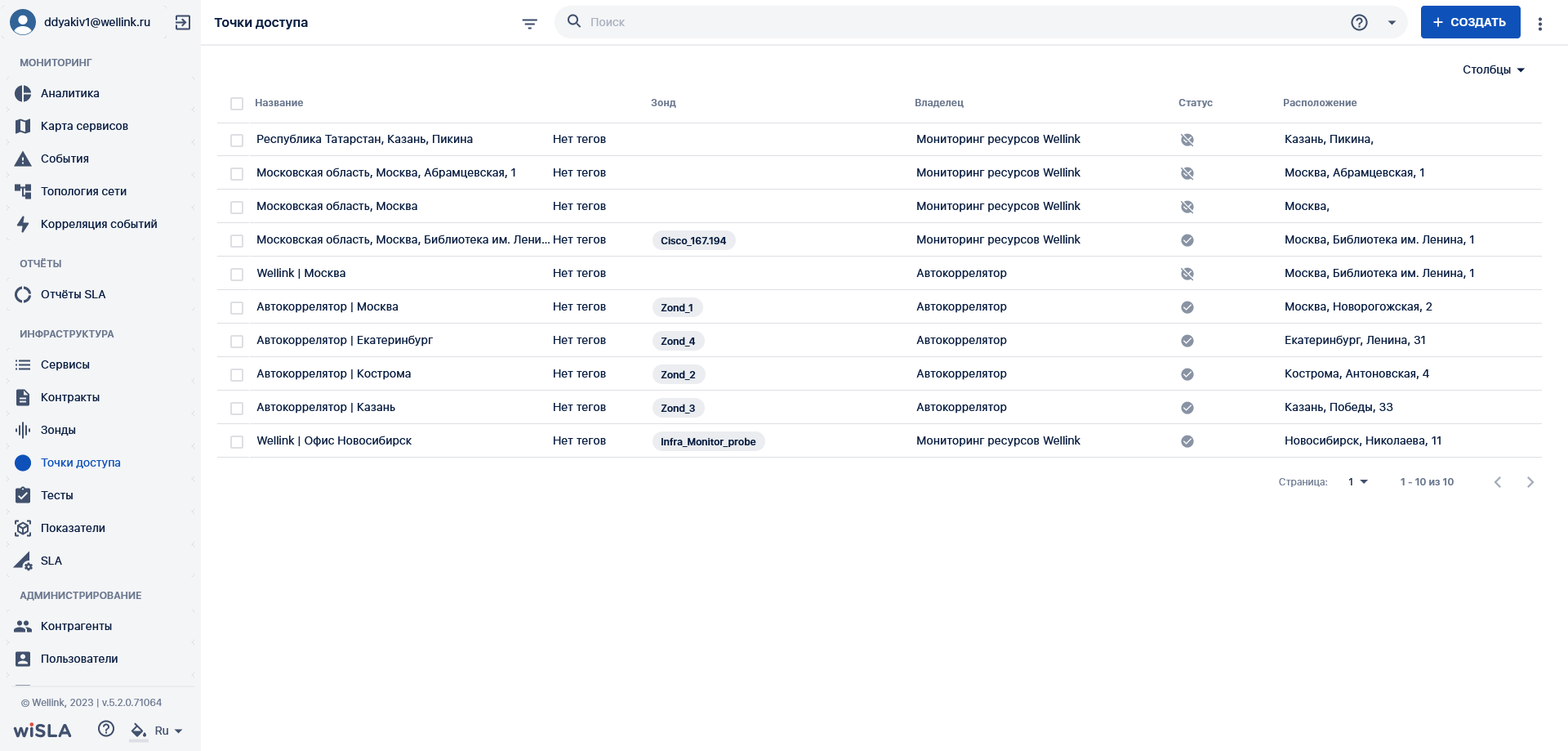The height and width of the screenshot is (751, 1568).
Task: Sort by the Статус column header
Action: click(x=1196, y=103)
